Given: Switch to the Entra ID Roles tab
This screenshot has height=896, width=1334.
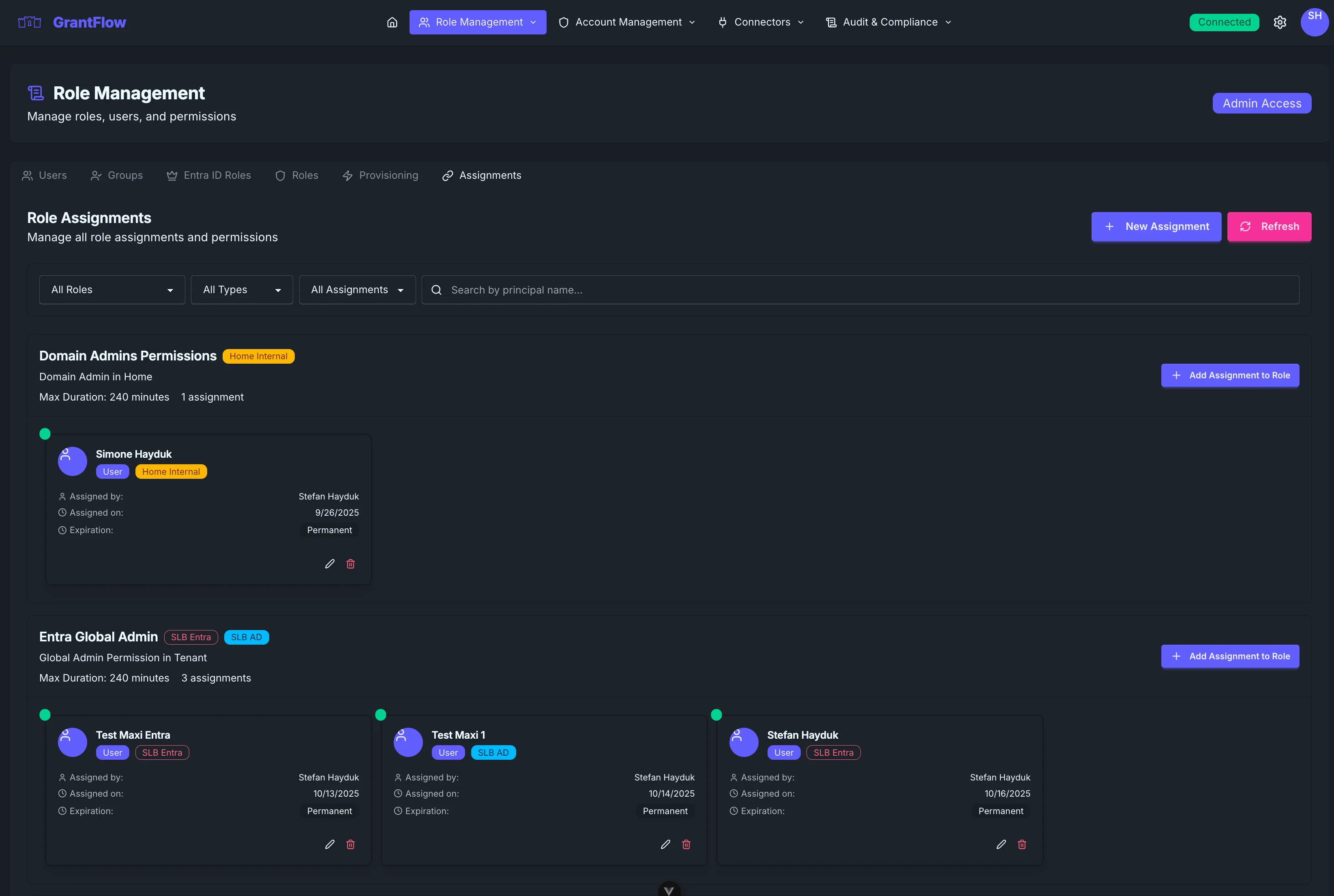Looking at the screenshot, I should coord(208,176).
